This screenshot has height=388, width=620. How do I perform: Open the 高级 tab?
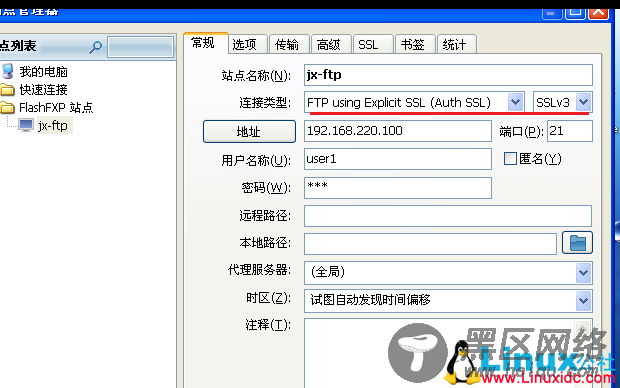[331, 44]
